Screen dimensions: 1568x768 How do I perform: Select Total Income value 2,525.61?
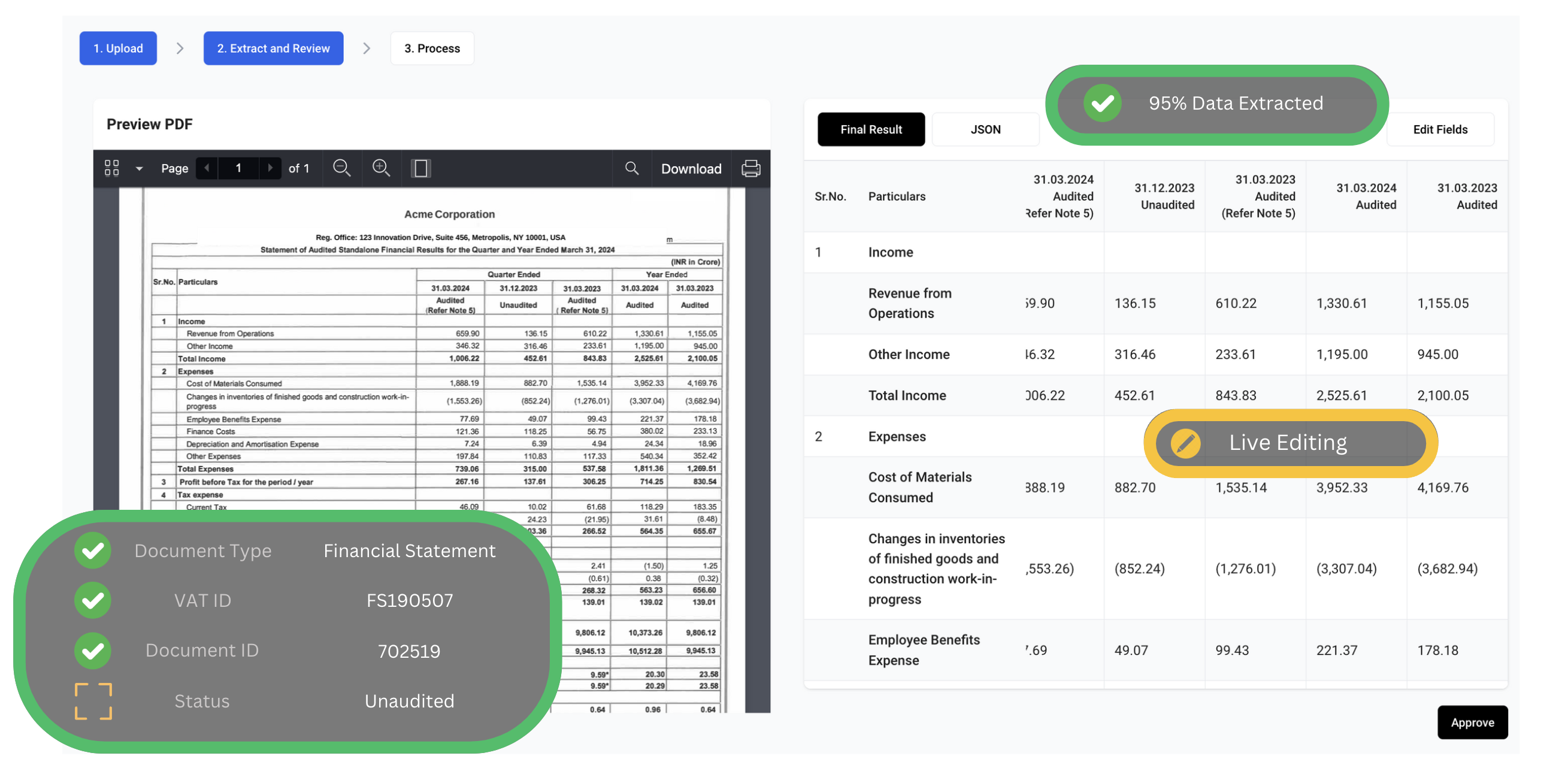[x=1342, y=395]
